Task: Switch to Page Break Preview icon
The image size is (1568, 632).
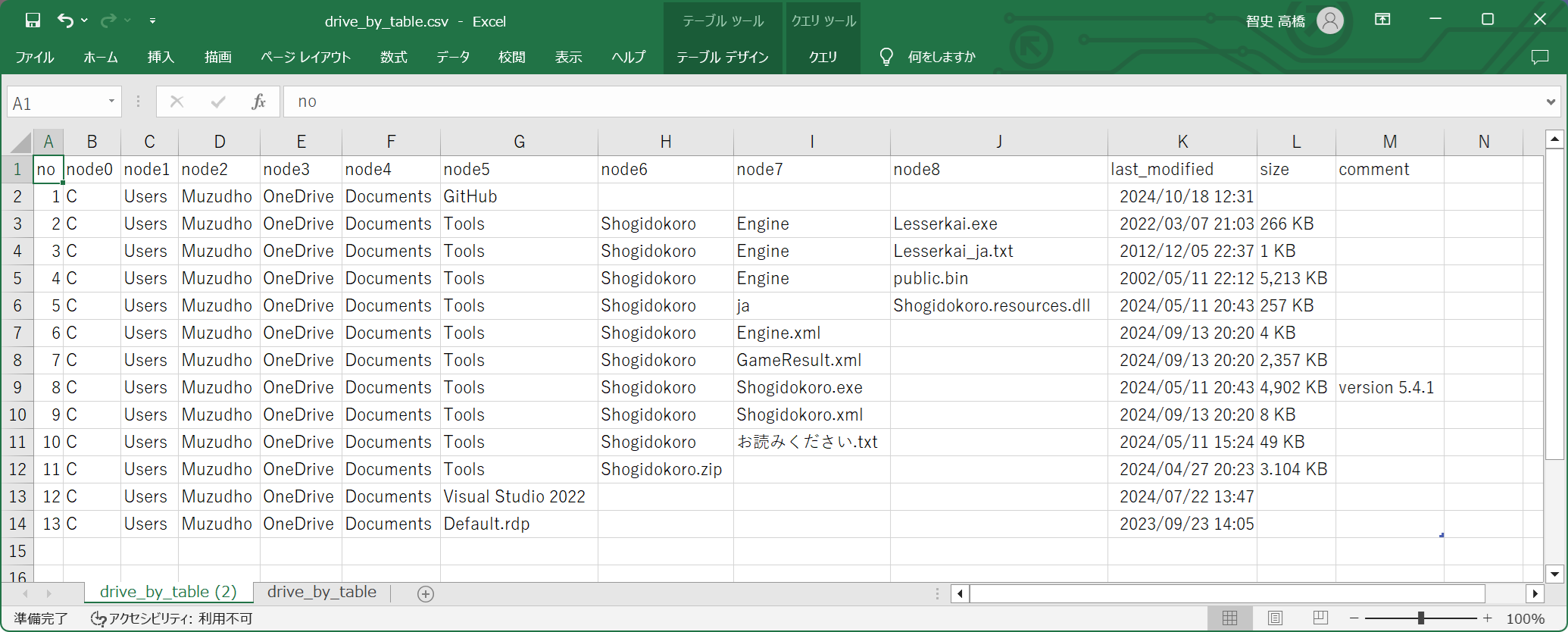Action: [x=1320, y=618]
